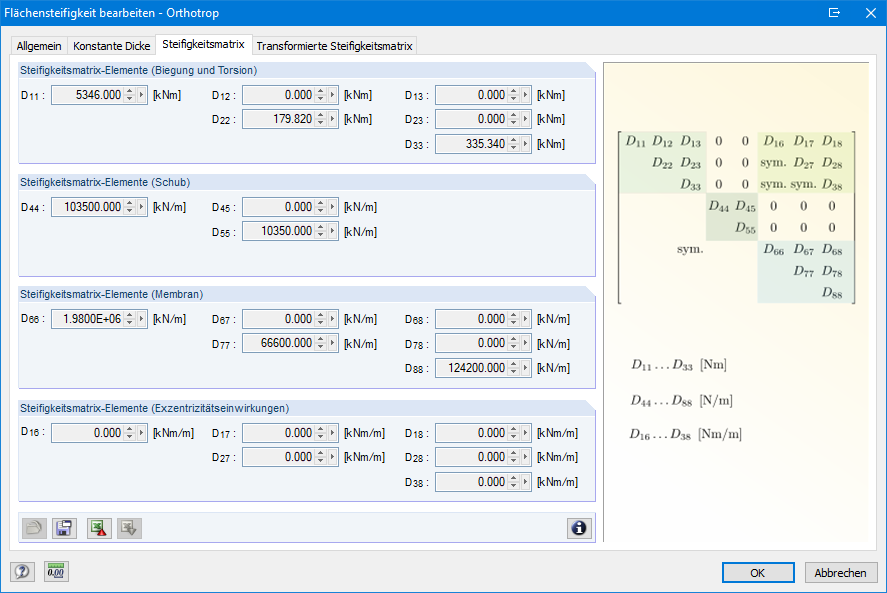The width and height of the screenshot is (887, 593).
Task: Open D66 field arrow menu
Action: (x=141, y=319)
